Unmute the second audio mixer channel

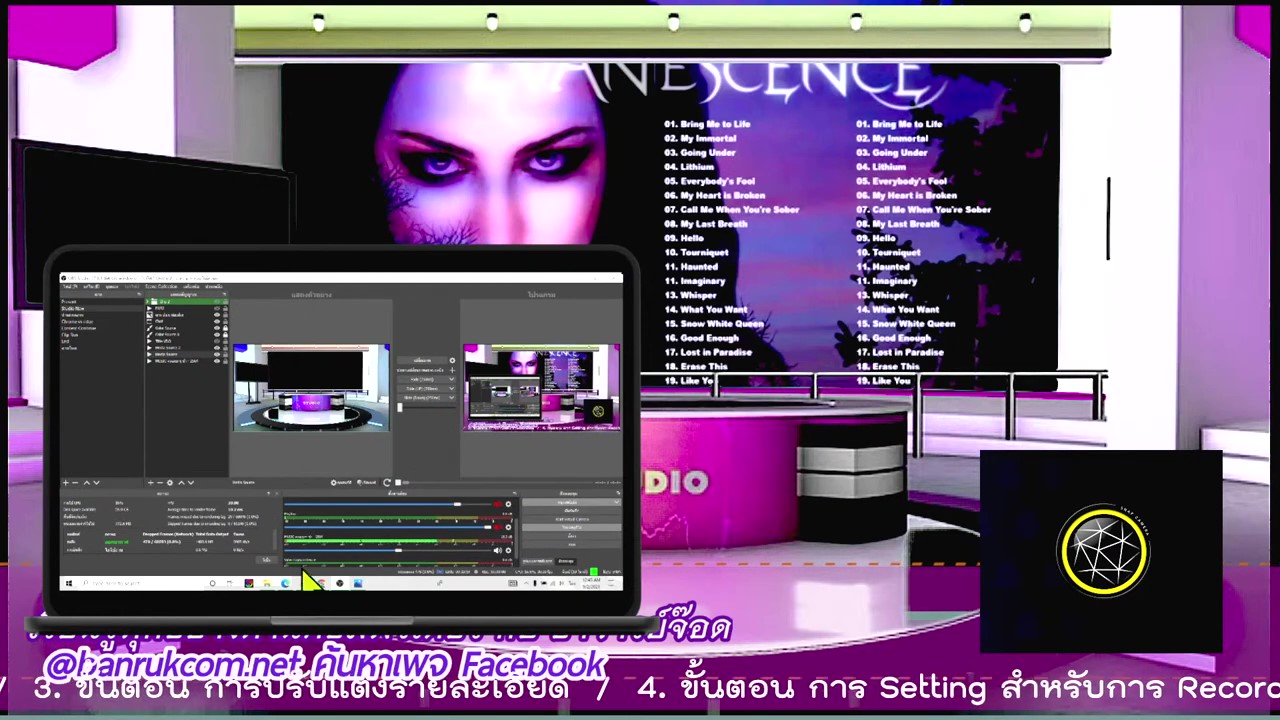(497, 527)
